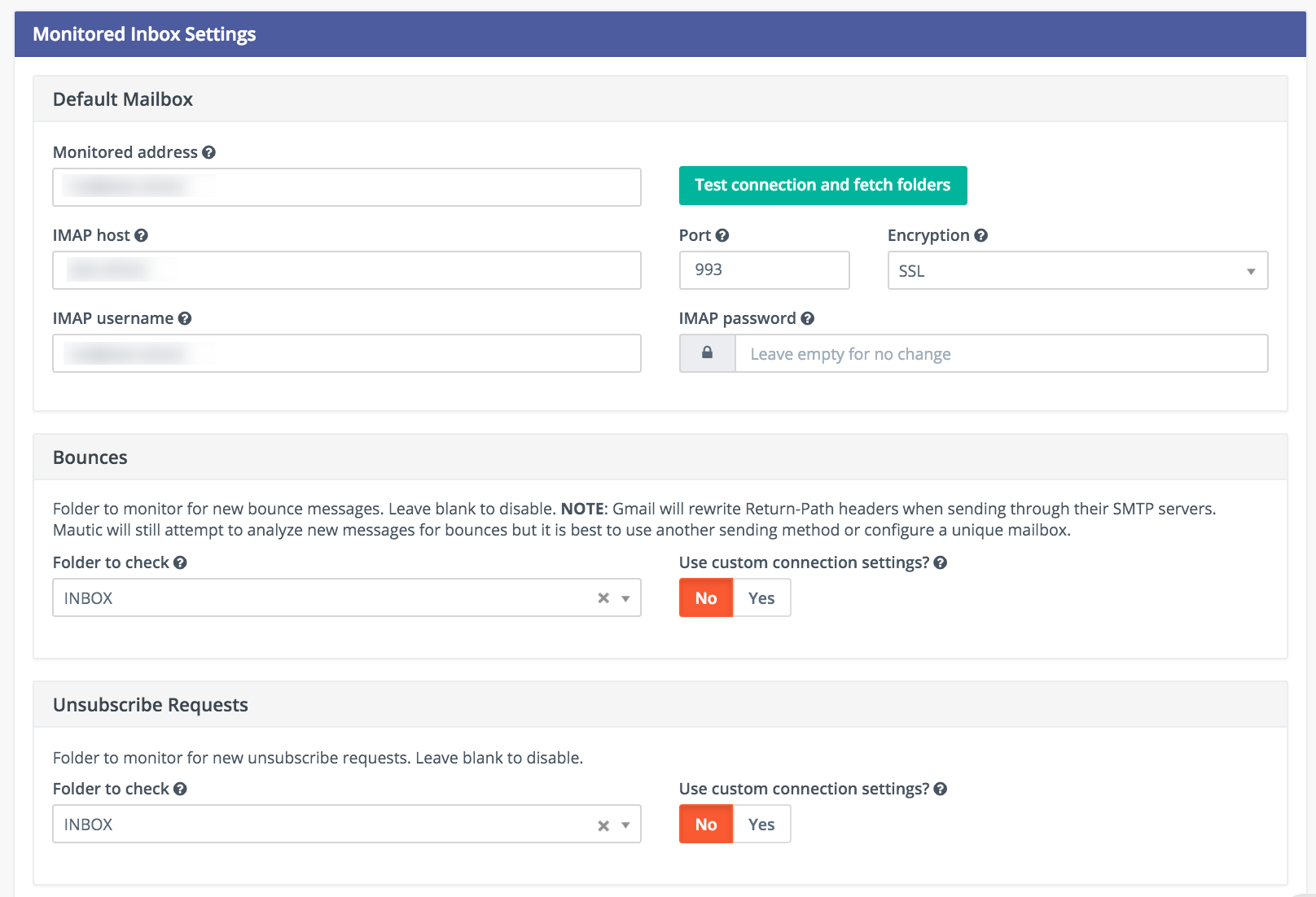Click the Port field showing 993
Screen dimensions: 1316x897
[764, 270]
